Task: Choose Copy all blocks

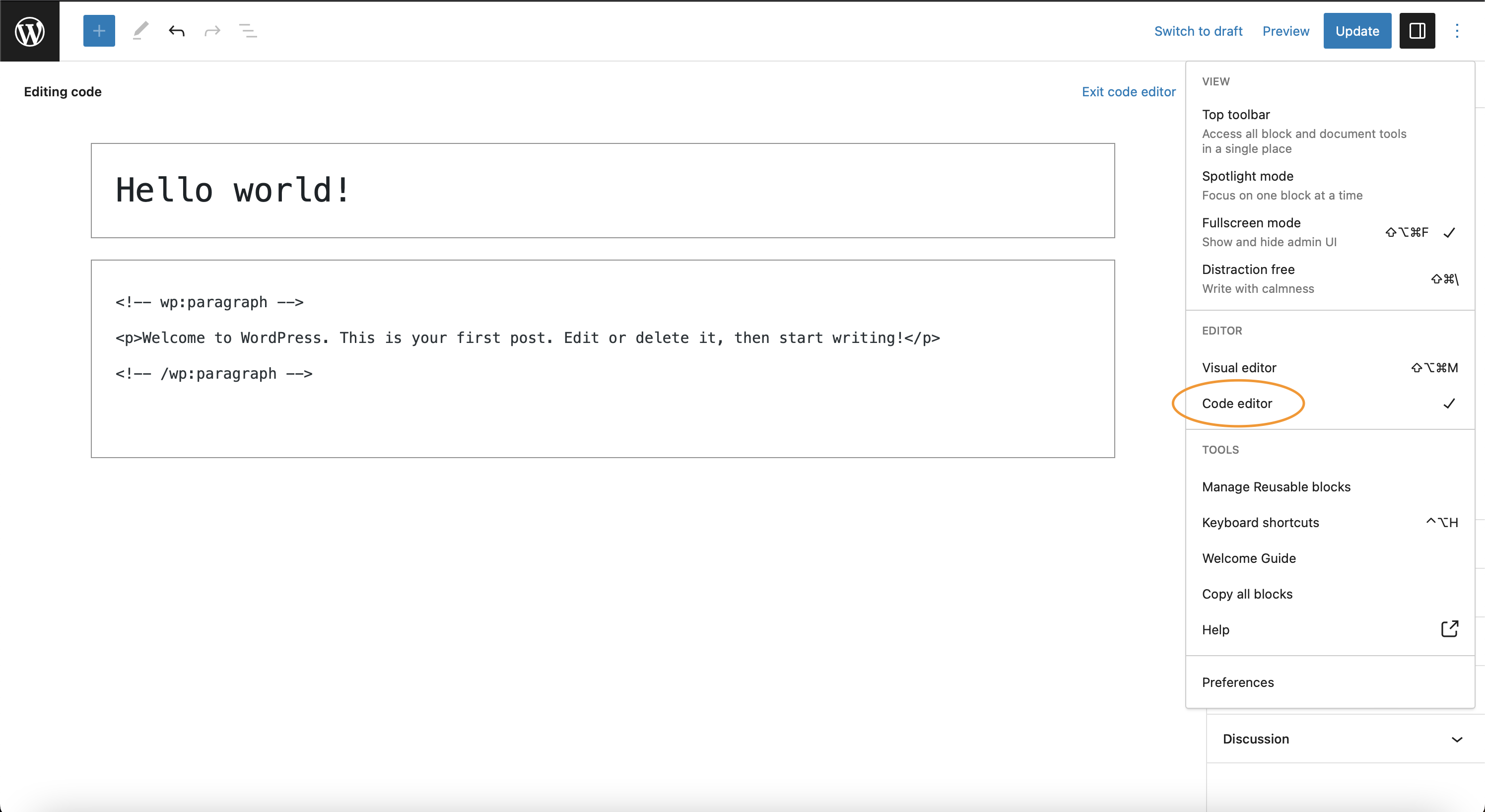Action: pyautogui.click(x=1330, y=594)
